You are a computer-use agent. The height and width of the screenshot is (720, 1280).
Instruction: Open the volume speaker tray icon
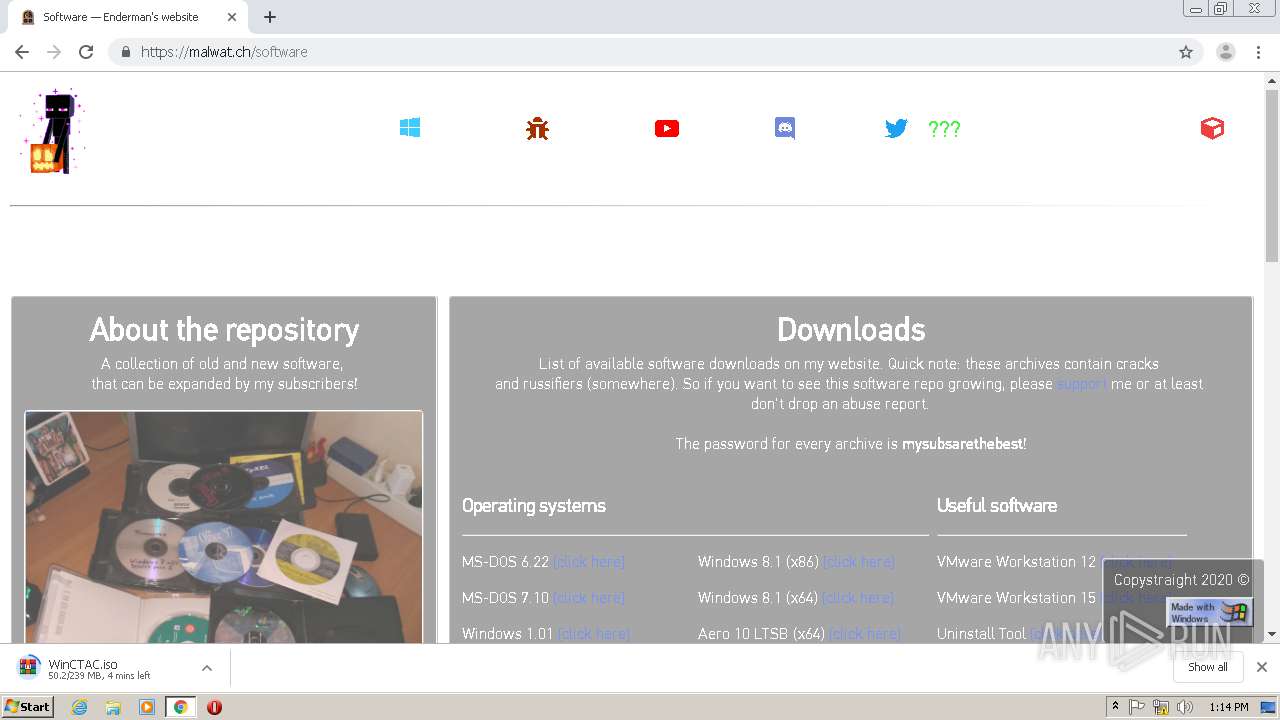(1185, 707)
